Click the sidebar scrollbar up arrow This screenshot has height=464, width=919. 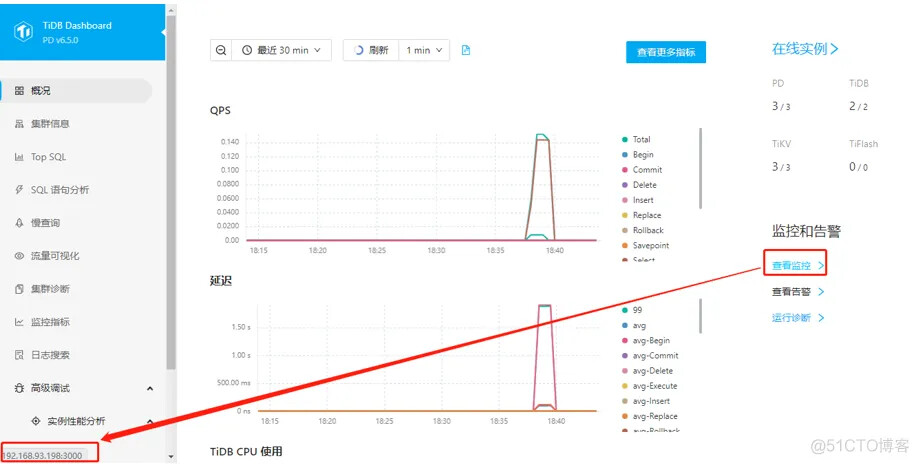click(171, 10)
